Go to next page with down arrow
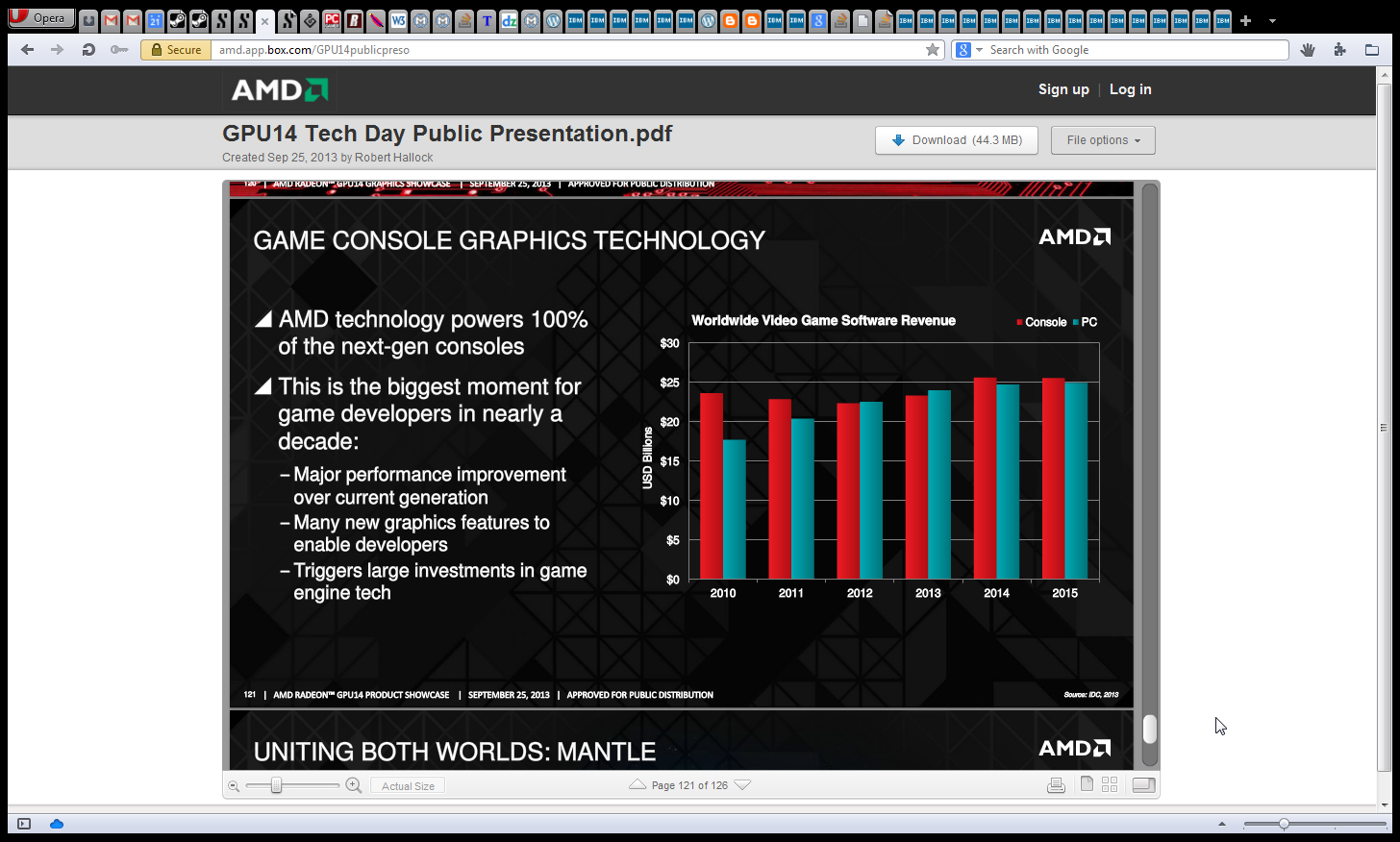 click(x=742, y=785)
